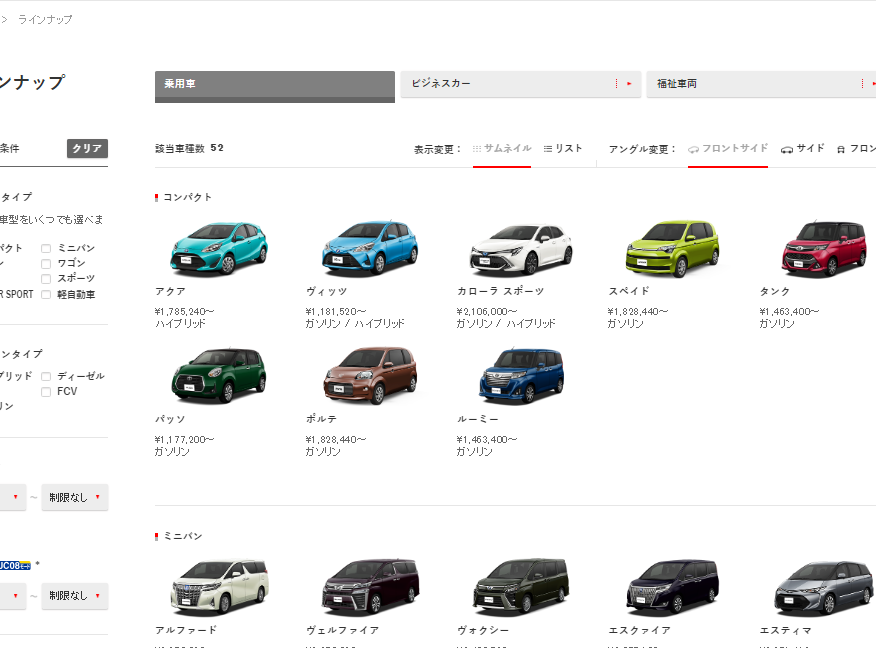The image size is (876, 648).
Task: Expand the ビジネスカー tab arrow
Action: click(628, 84)
